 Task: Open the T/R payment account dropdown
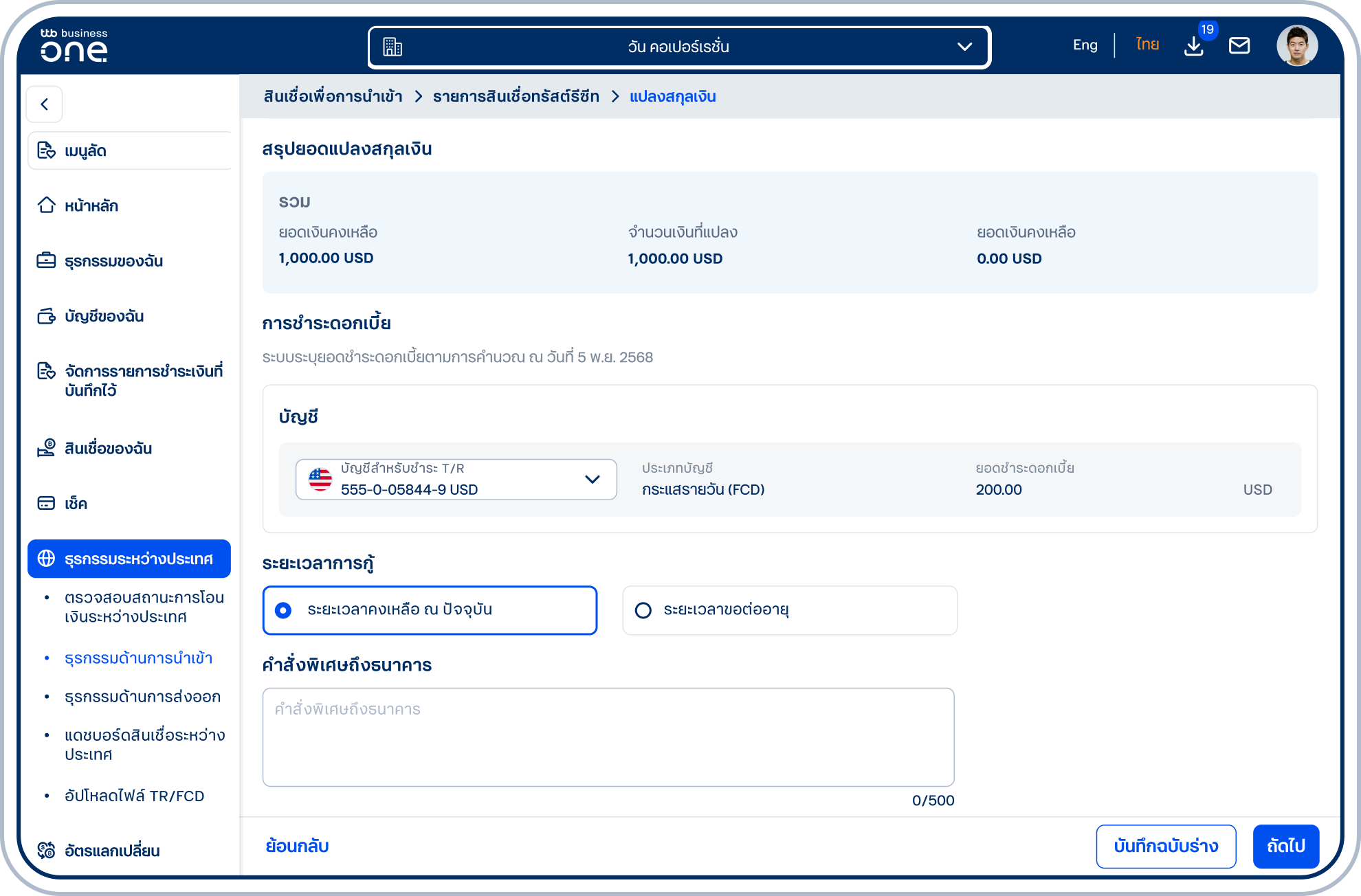(456, 480)
